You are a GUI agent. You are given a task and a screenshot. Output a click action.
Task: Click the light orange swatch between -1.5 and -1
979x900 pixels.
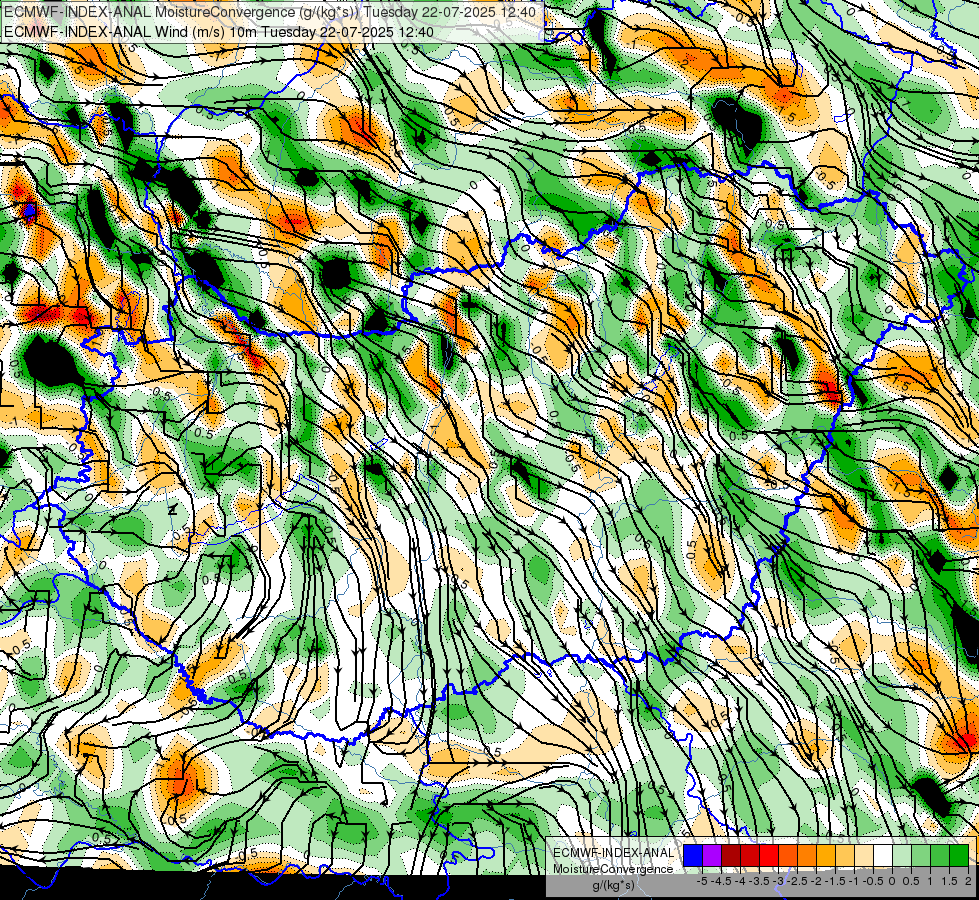(845, 855)
